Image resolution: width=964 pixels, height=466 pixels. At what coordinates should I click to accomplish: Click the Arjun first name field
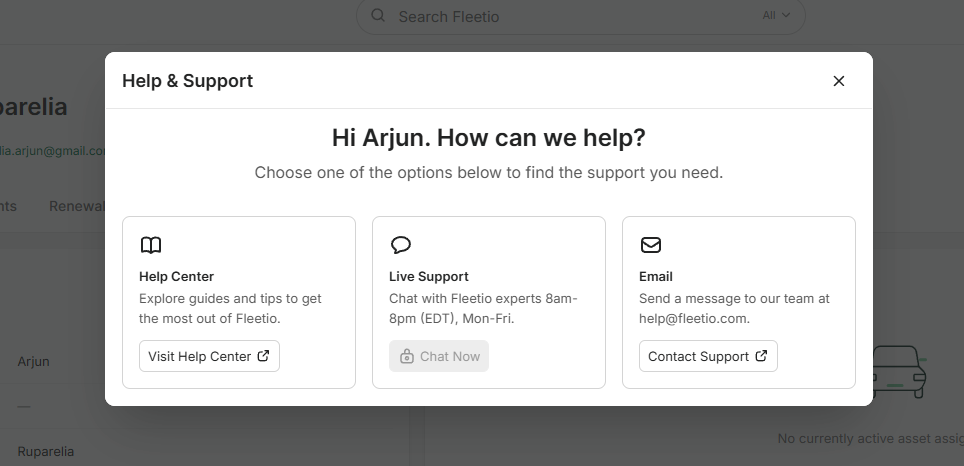pyautogui.click(x=33, y=361)
